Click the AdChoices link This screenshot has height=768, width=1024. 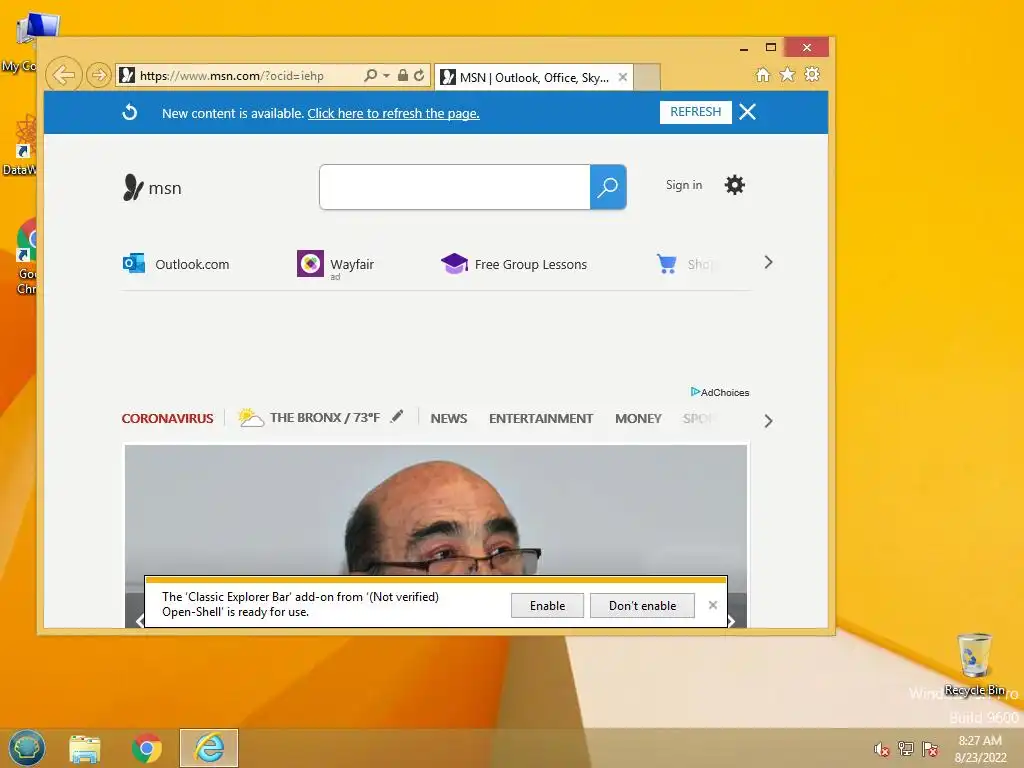[x=720, y=392]
